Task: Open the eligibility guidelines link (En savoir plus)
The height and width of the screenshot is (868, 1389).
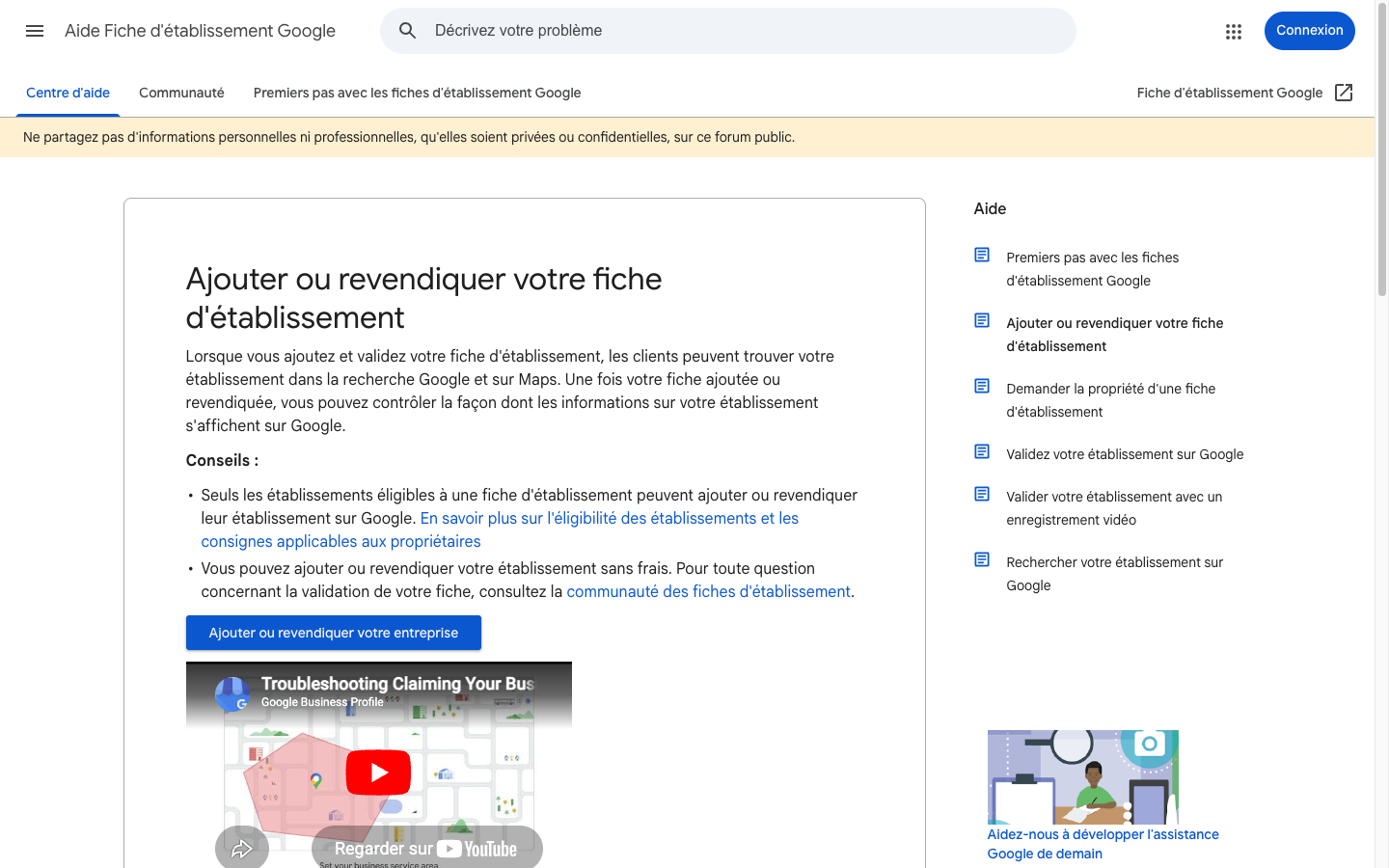Action: pos(500,529)
